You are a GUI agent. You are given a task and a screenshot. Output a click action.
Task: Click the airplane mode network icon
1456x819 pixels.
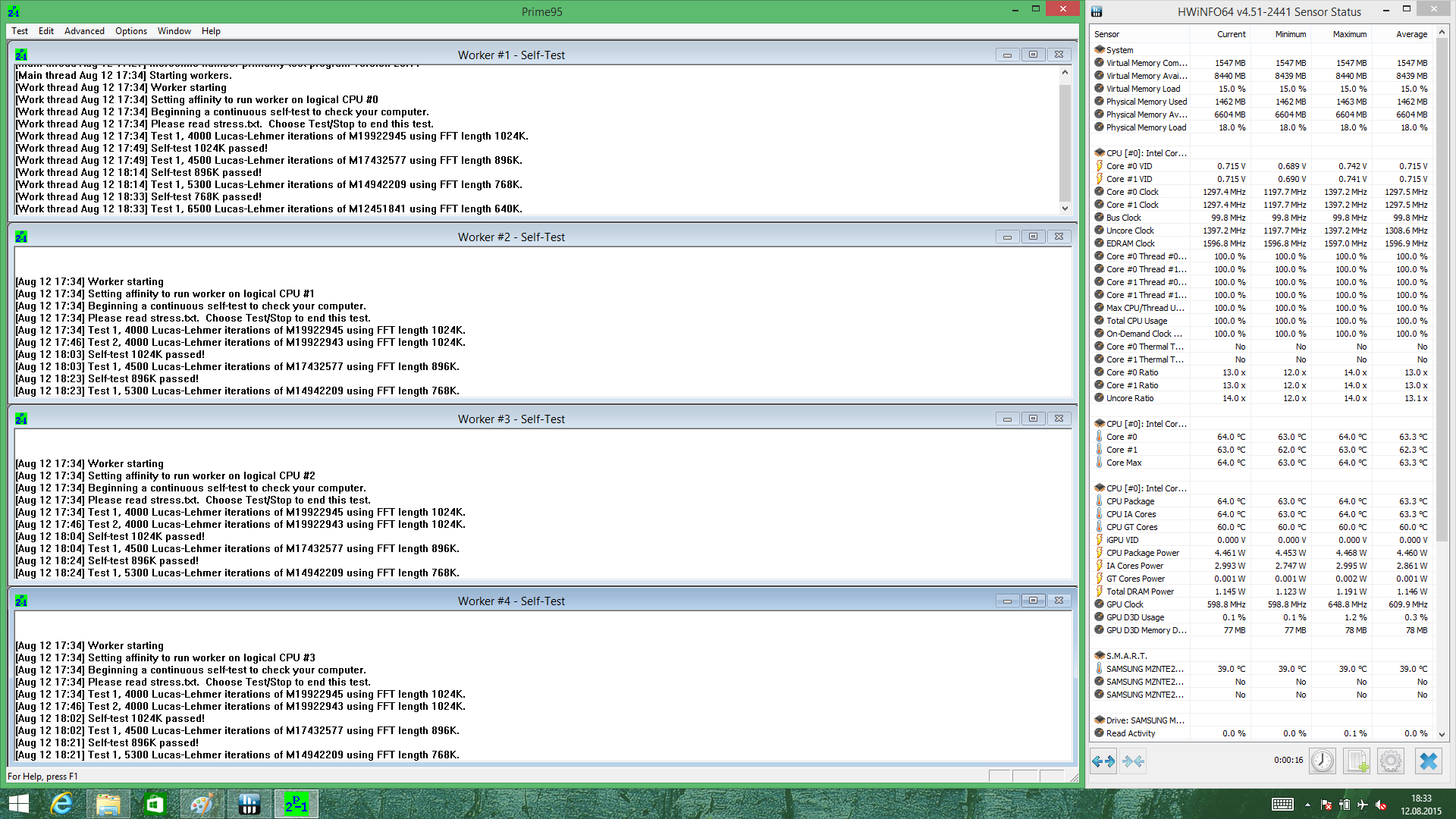coord(1363,805)
